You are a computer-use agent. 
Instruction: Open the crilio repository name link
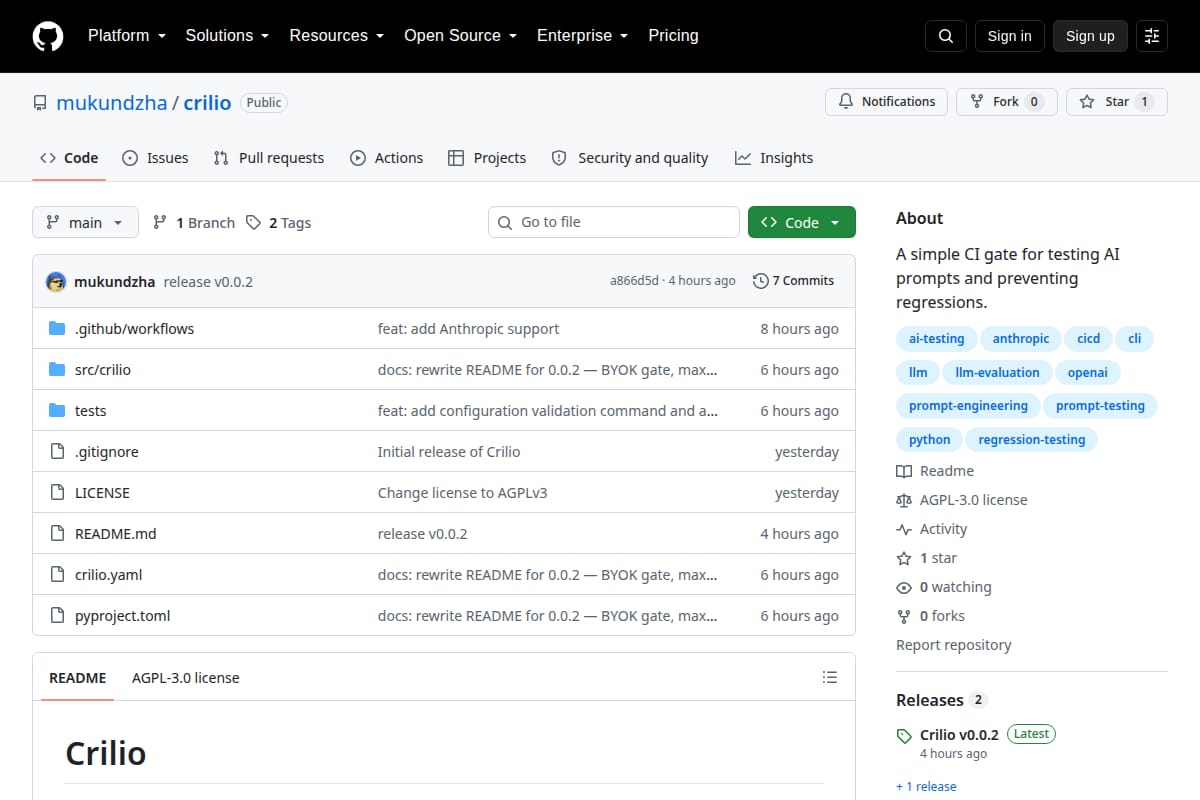207,103
